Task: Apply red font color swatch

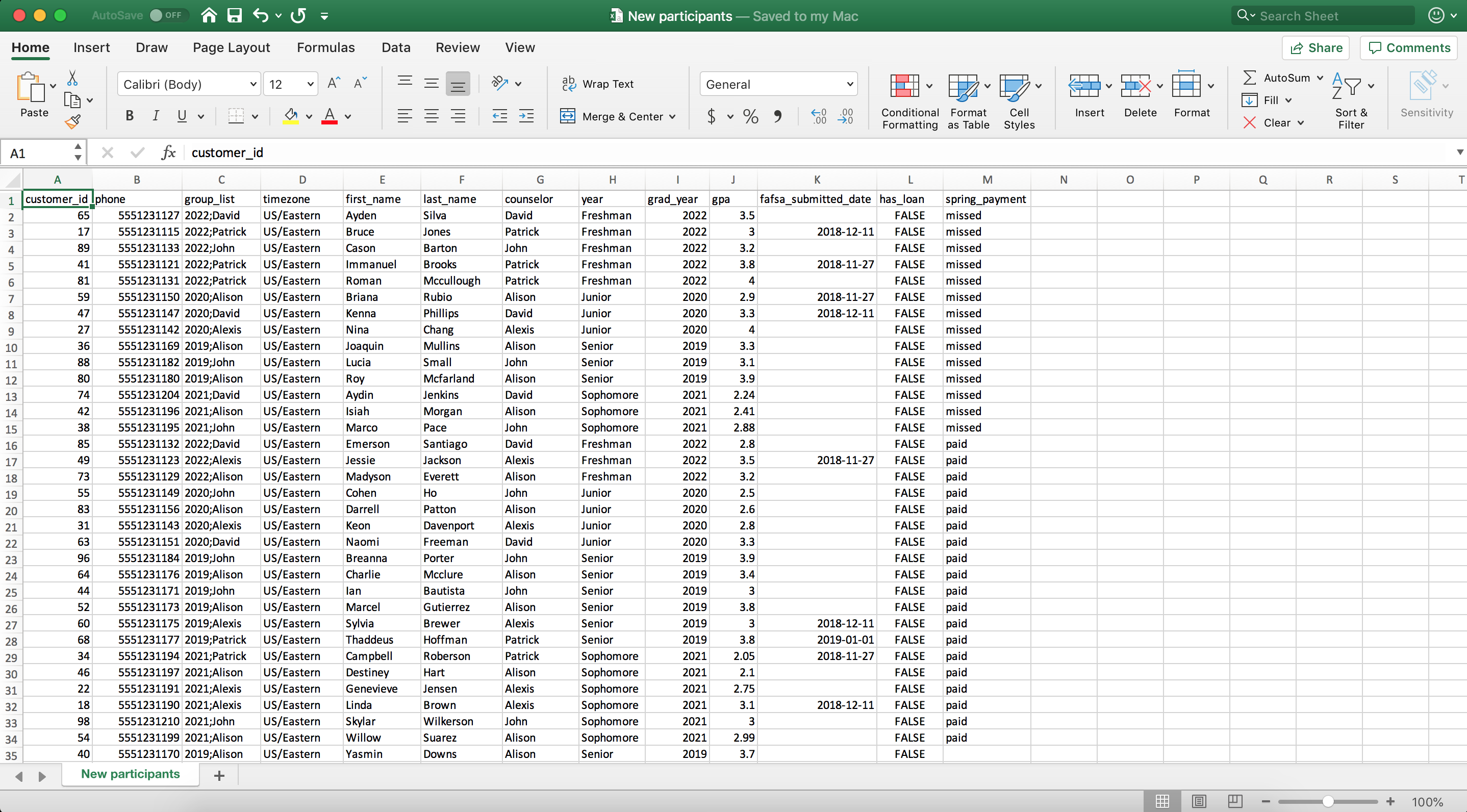Action: (x=329, y=116)
